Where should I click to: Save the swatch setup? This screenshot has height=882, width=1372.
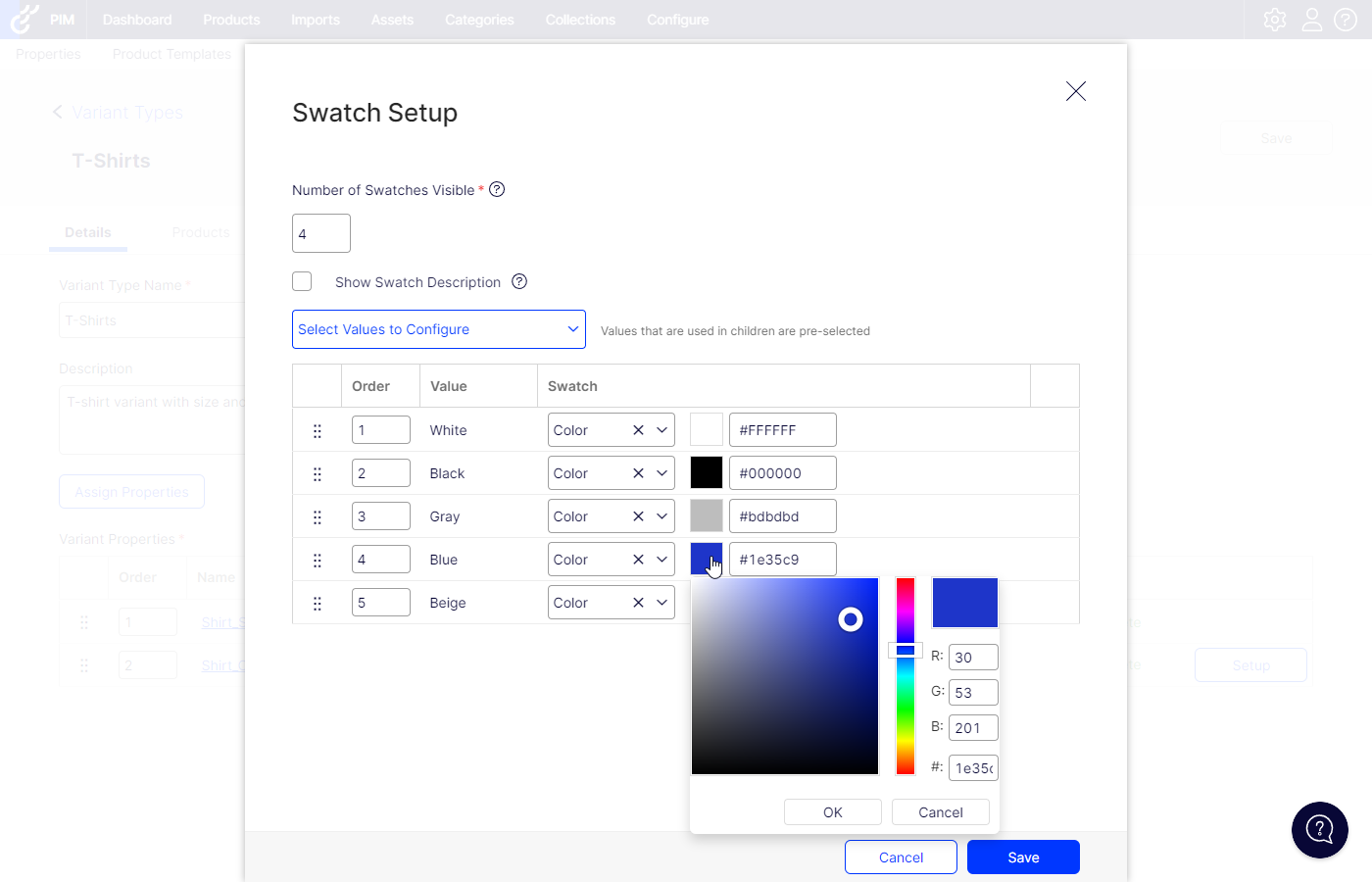pyautogui.click(x=1023, y=857)
